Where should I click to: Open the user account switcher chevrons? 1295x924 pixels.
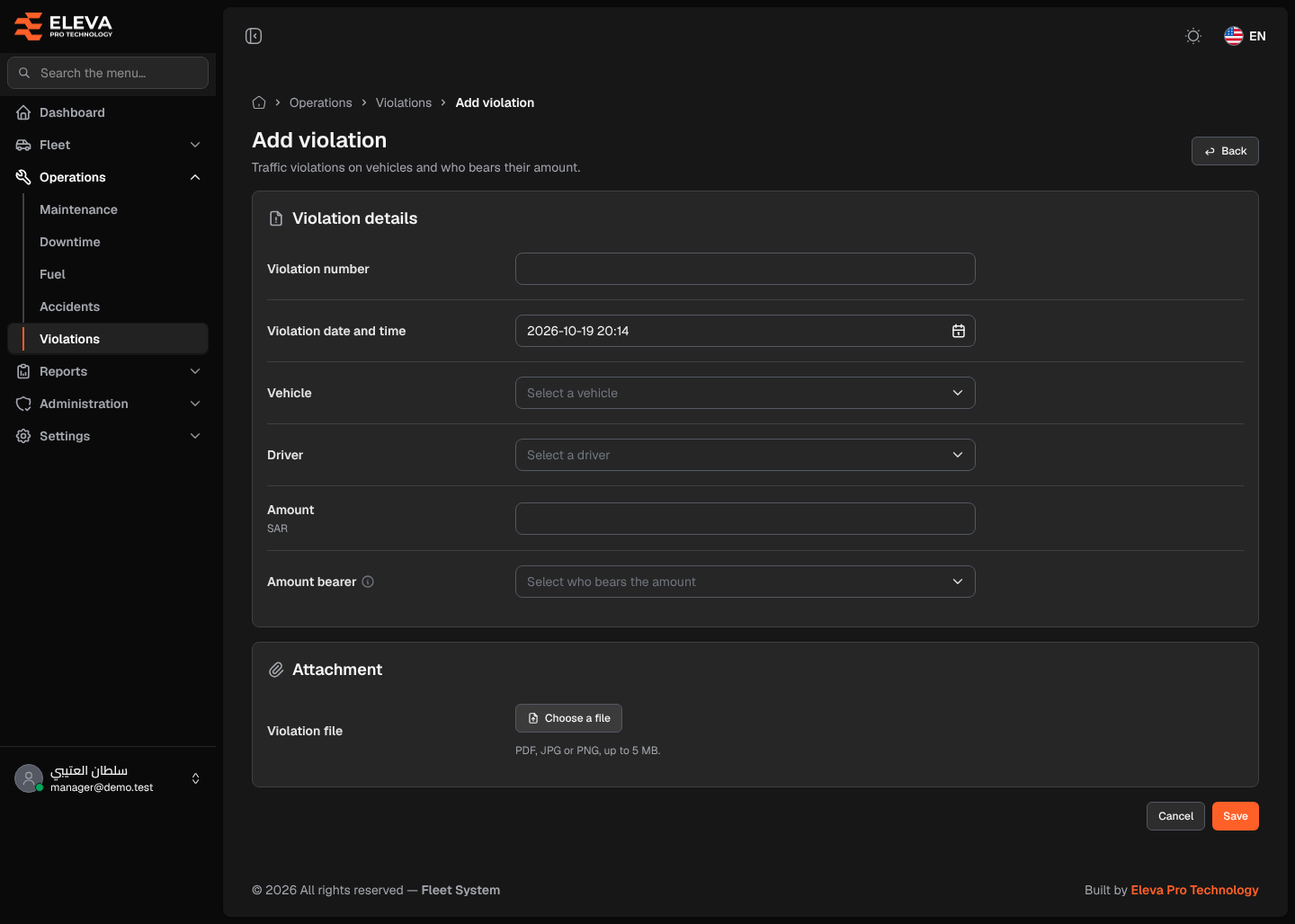pos(195,778)
